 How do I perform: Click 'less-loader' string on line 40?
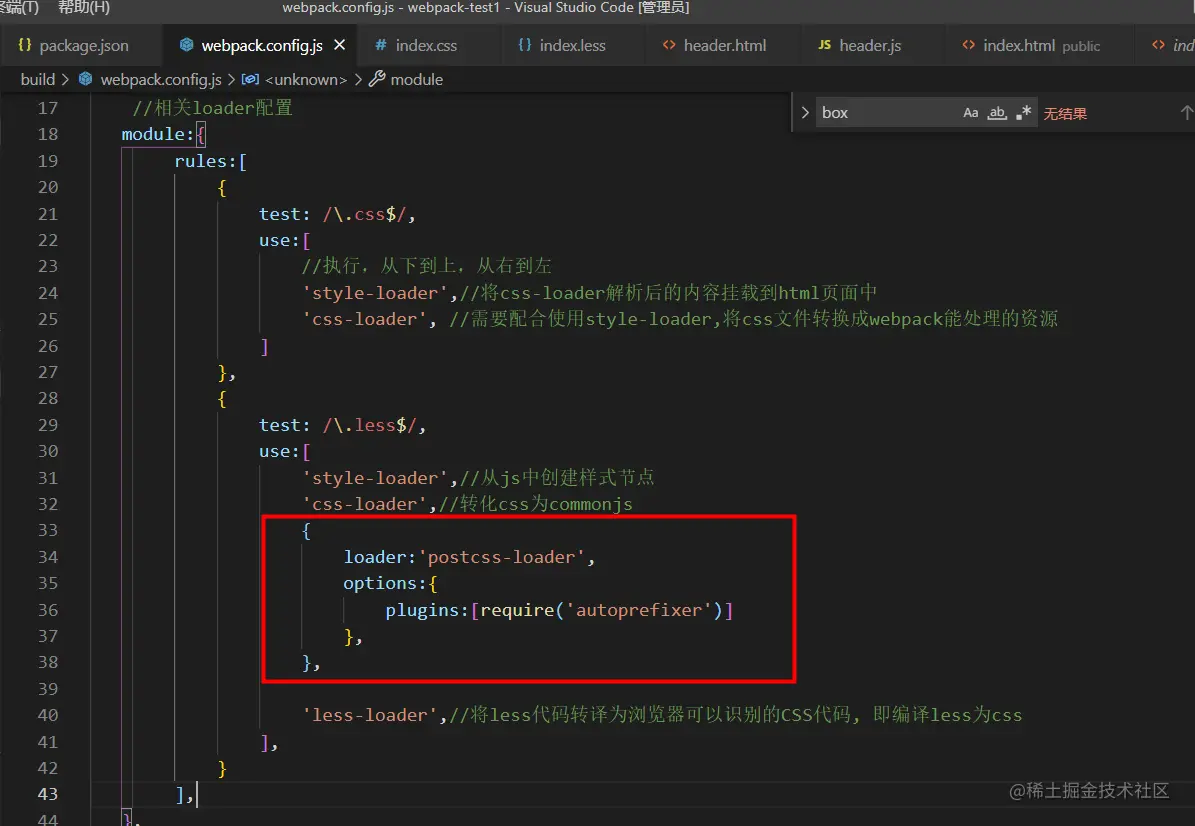pyautogui.click(x=370, y=716)
